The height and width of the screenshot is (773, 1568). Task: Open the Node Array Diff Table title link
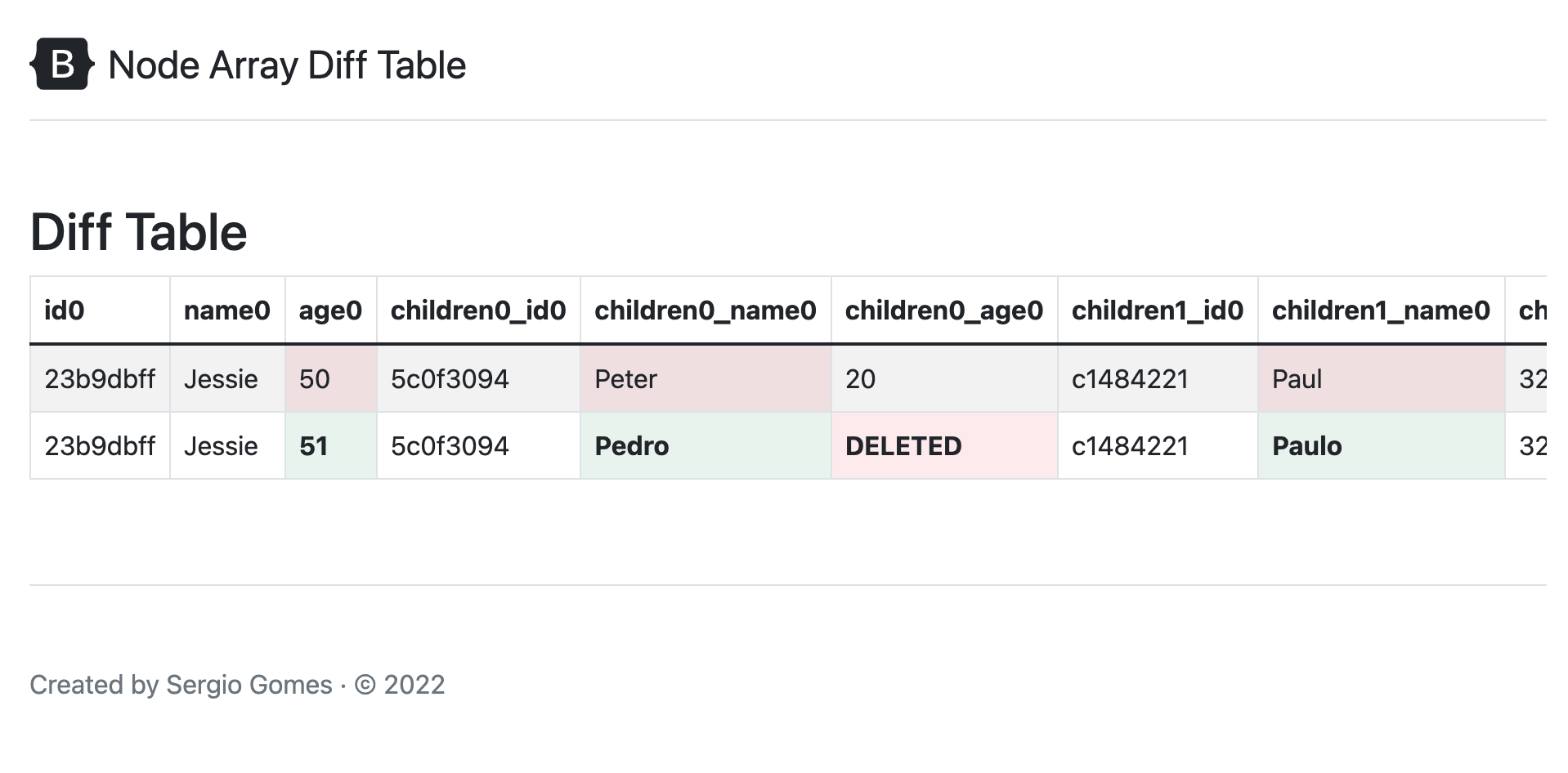coord(286,65)
